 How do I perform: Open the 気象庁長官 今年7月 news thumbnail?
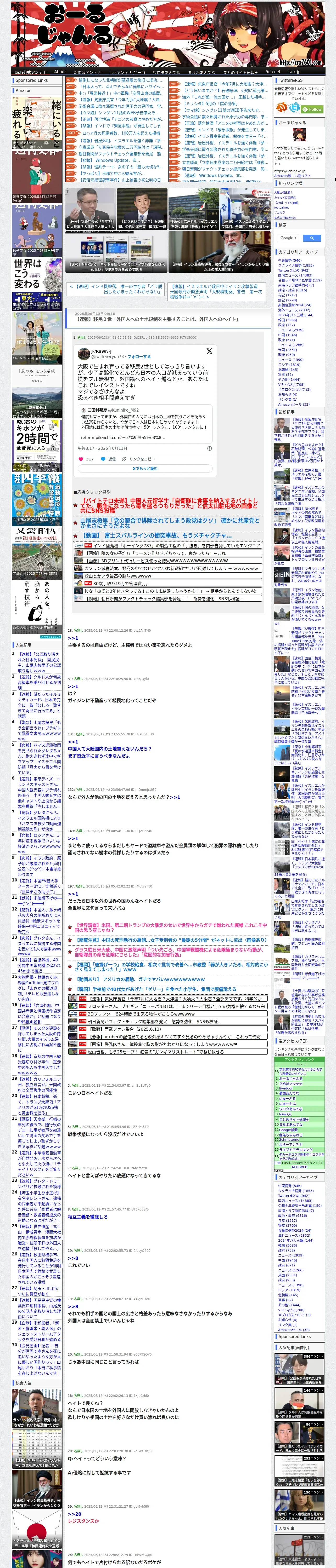pos(90,209)
